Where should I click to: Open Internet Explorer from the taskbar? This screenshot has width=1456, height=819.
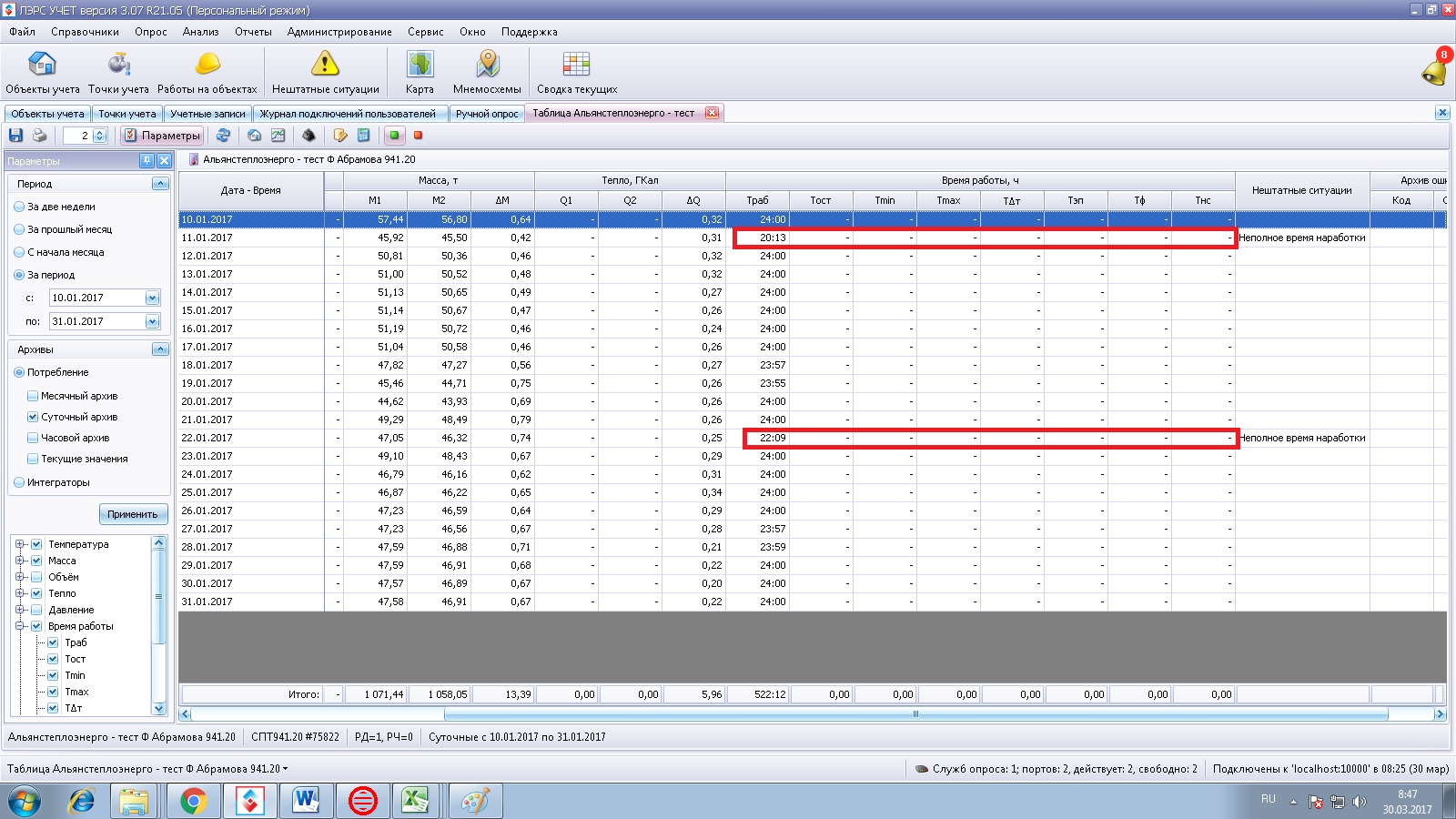click(82, 801)
